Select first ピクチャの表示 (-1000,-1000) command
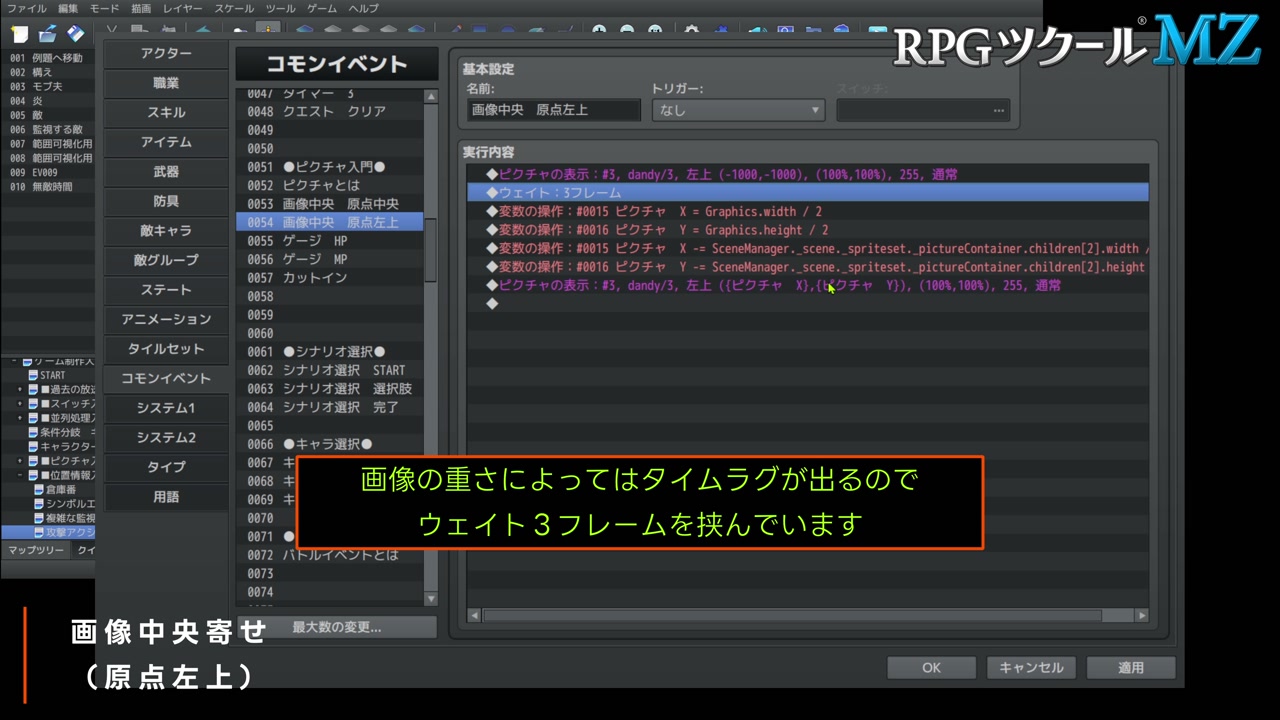1280x720 pixels. pos(808,174)
